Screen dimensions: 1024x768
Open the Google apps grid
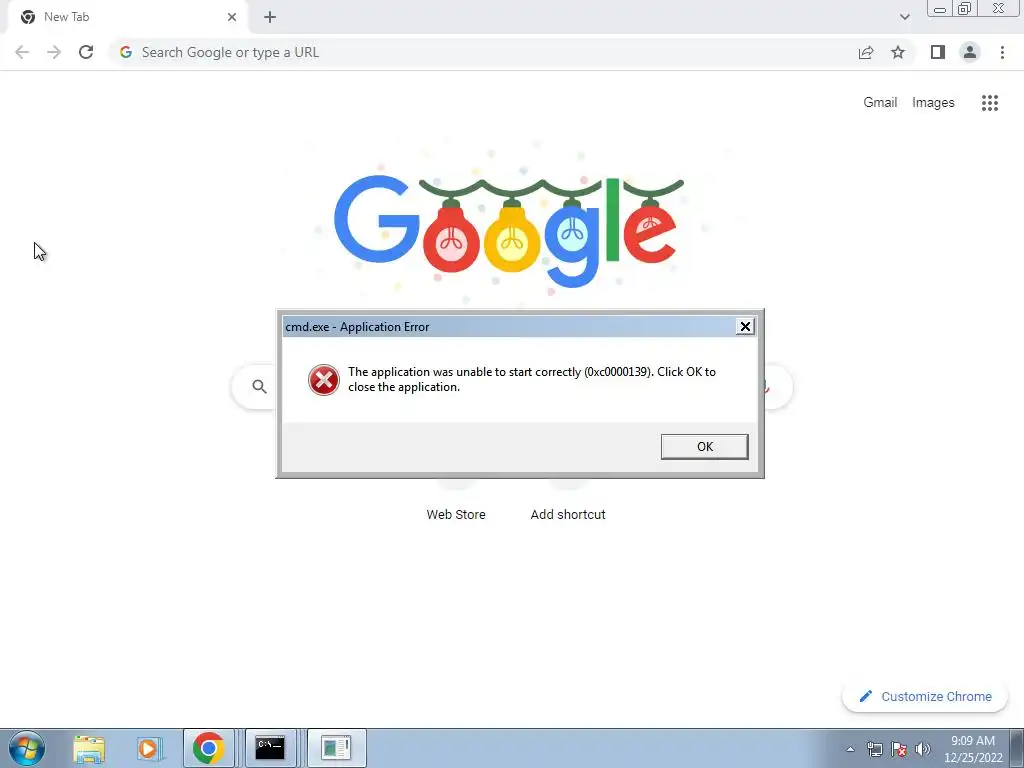(x=989, y=103)
